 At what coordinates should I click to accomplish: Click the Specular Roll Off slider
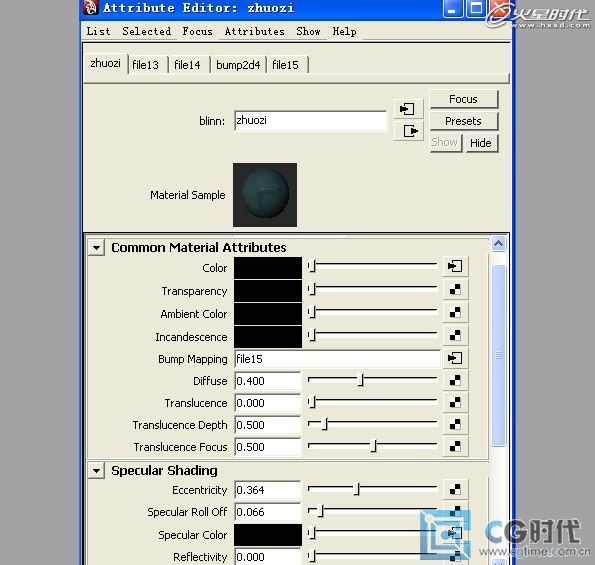point(373,511)
